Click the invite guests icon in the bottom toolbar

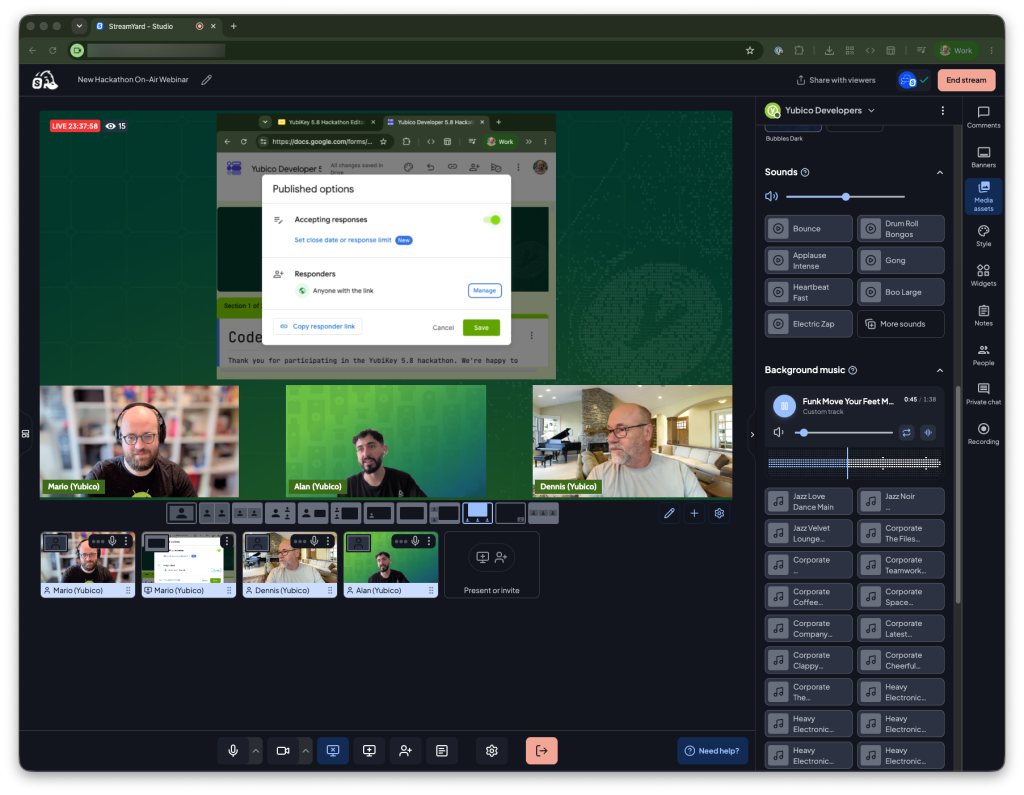click(406, 751)
